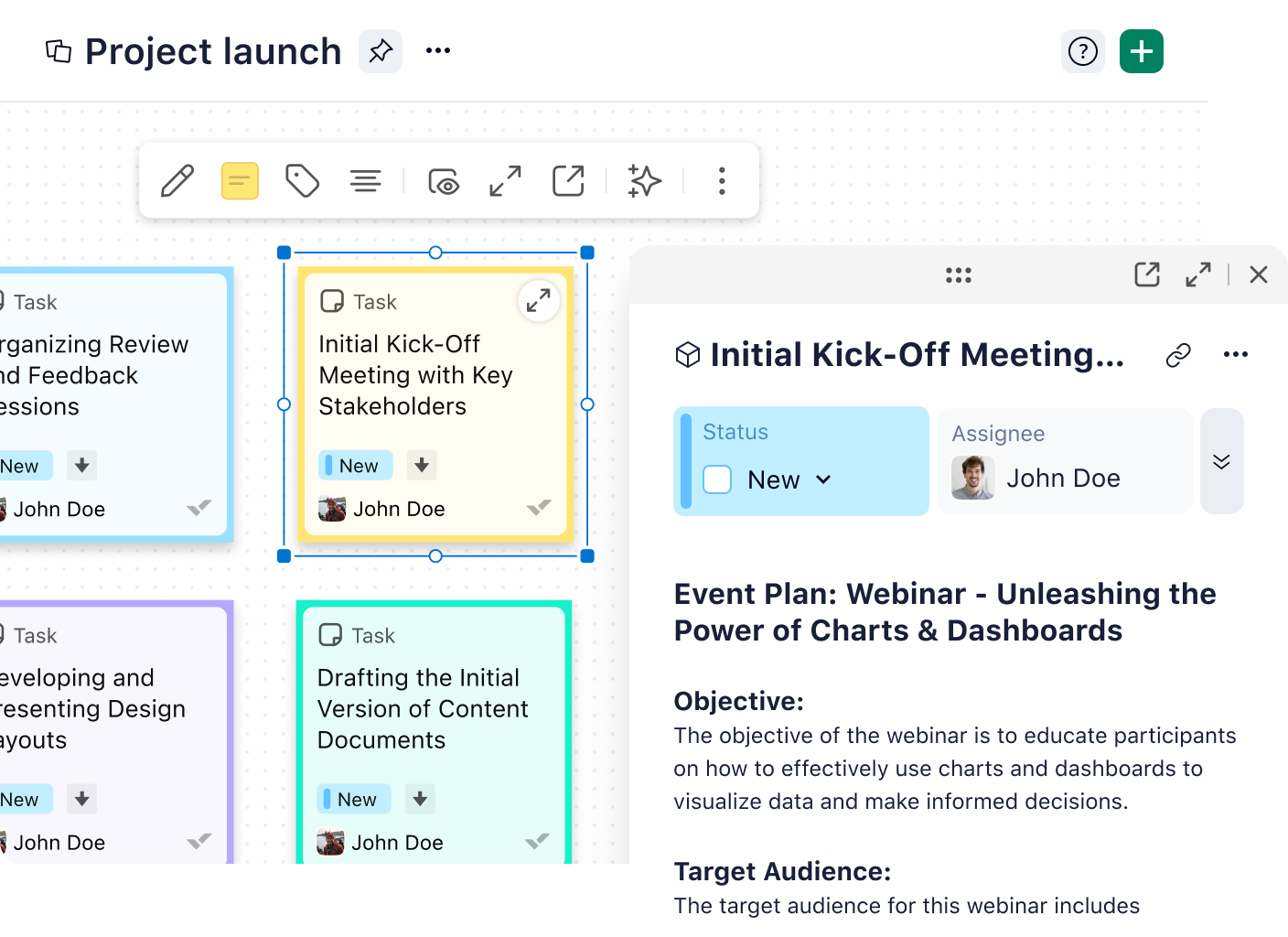
Task: Maximize the detail panel with expand arrows
Action: (1198, 275)
